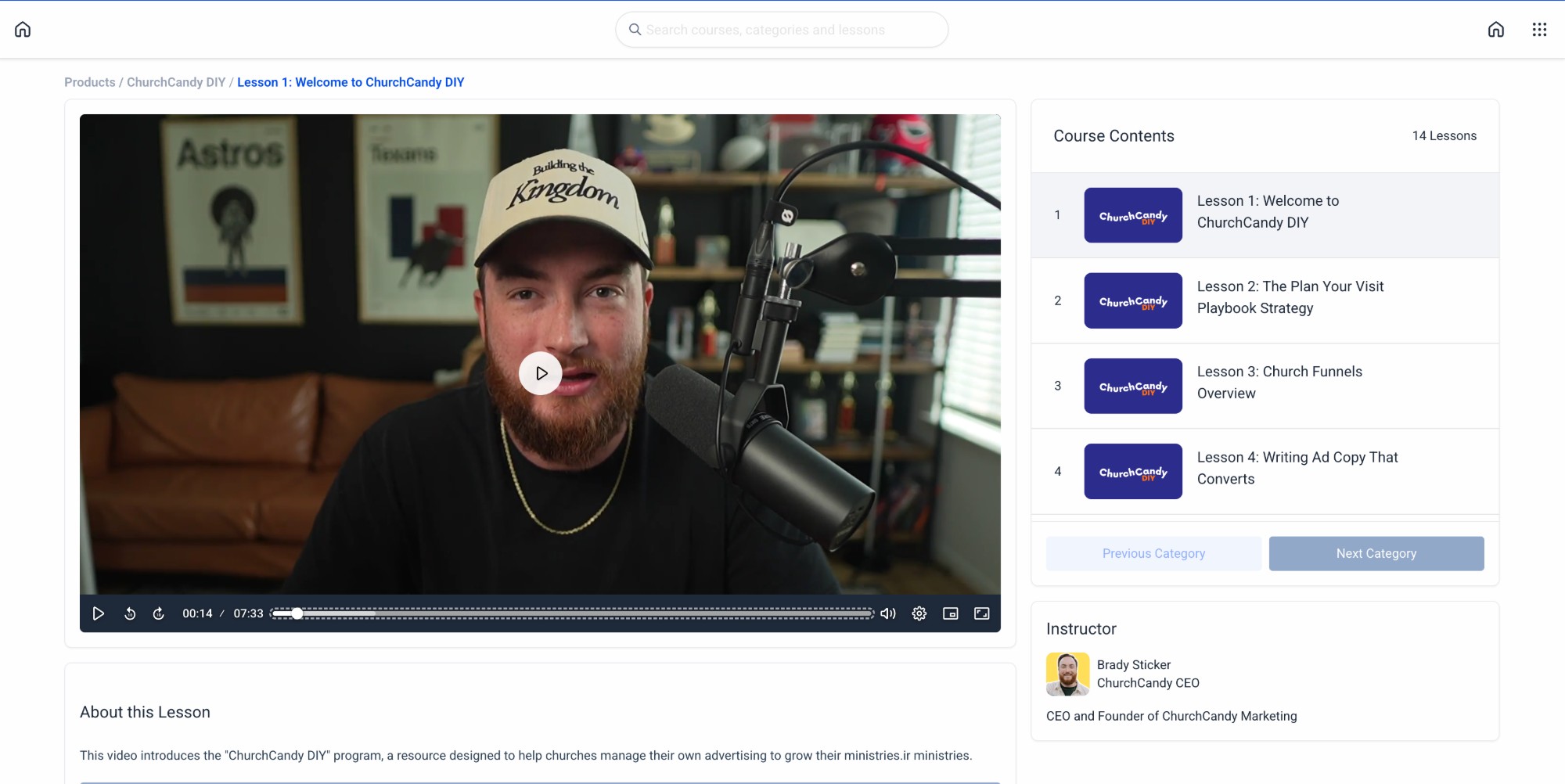The image size is (1565, 784).
Task: Click the Instructor heading
Action: click(1081, 629)
